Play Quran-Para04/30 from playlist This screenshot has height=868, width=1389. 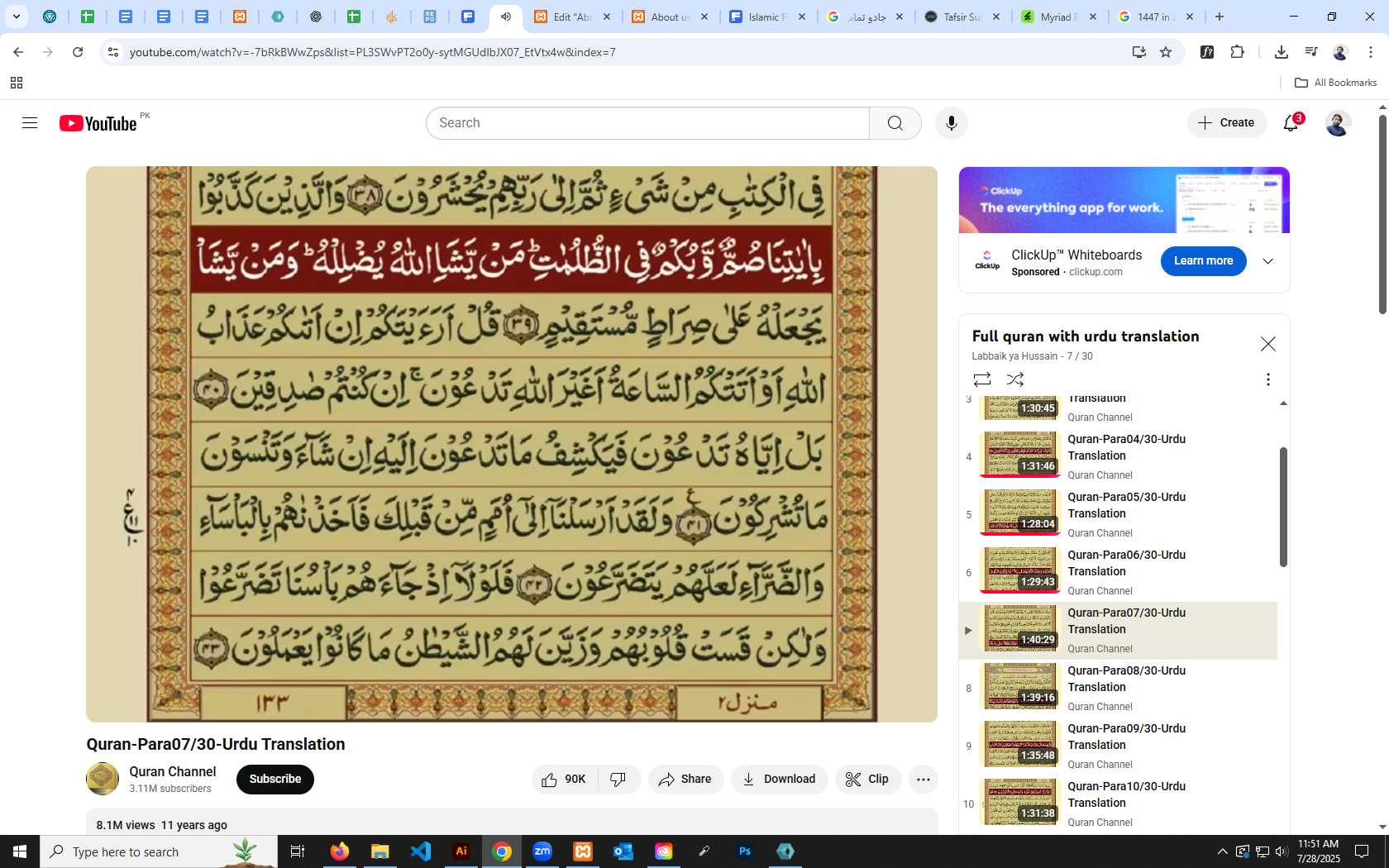coord(1118,456)
